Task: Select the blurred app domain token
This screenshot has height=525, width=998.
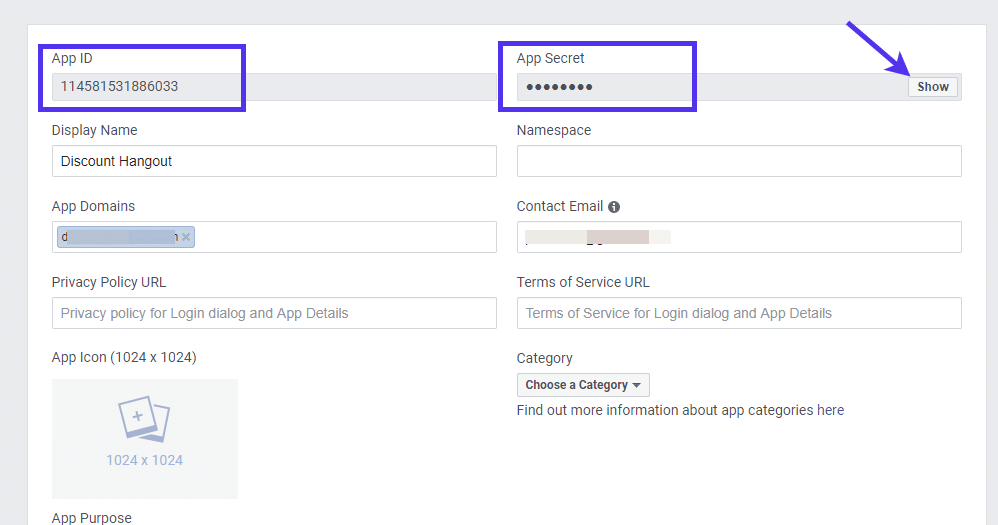Action: click(118, 237)
